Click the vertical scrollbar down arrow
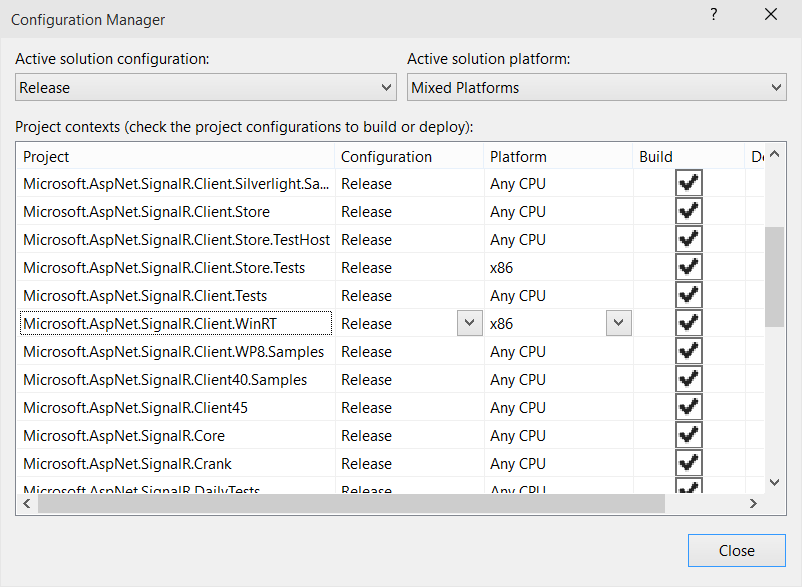 click(774, 482)
